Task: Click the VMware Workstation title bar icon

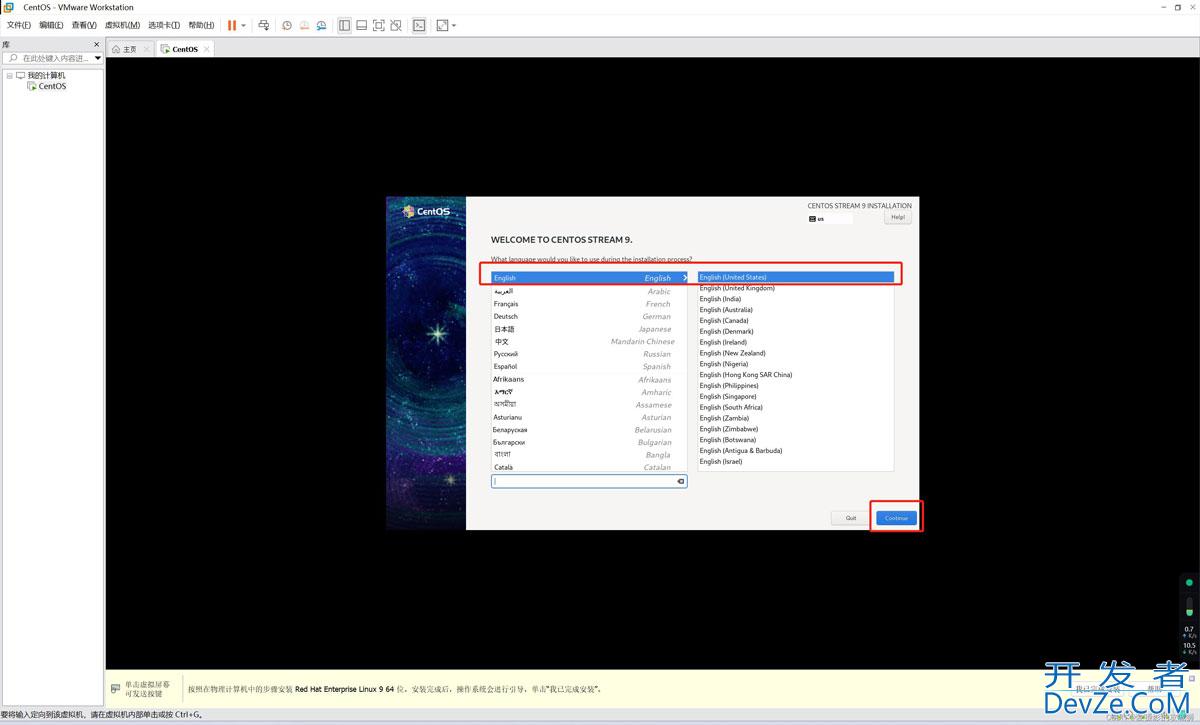Action: [9, 7]
